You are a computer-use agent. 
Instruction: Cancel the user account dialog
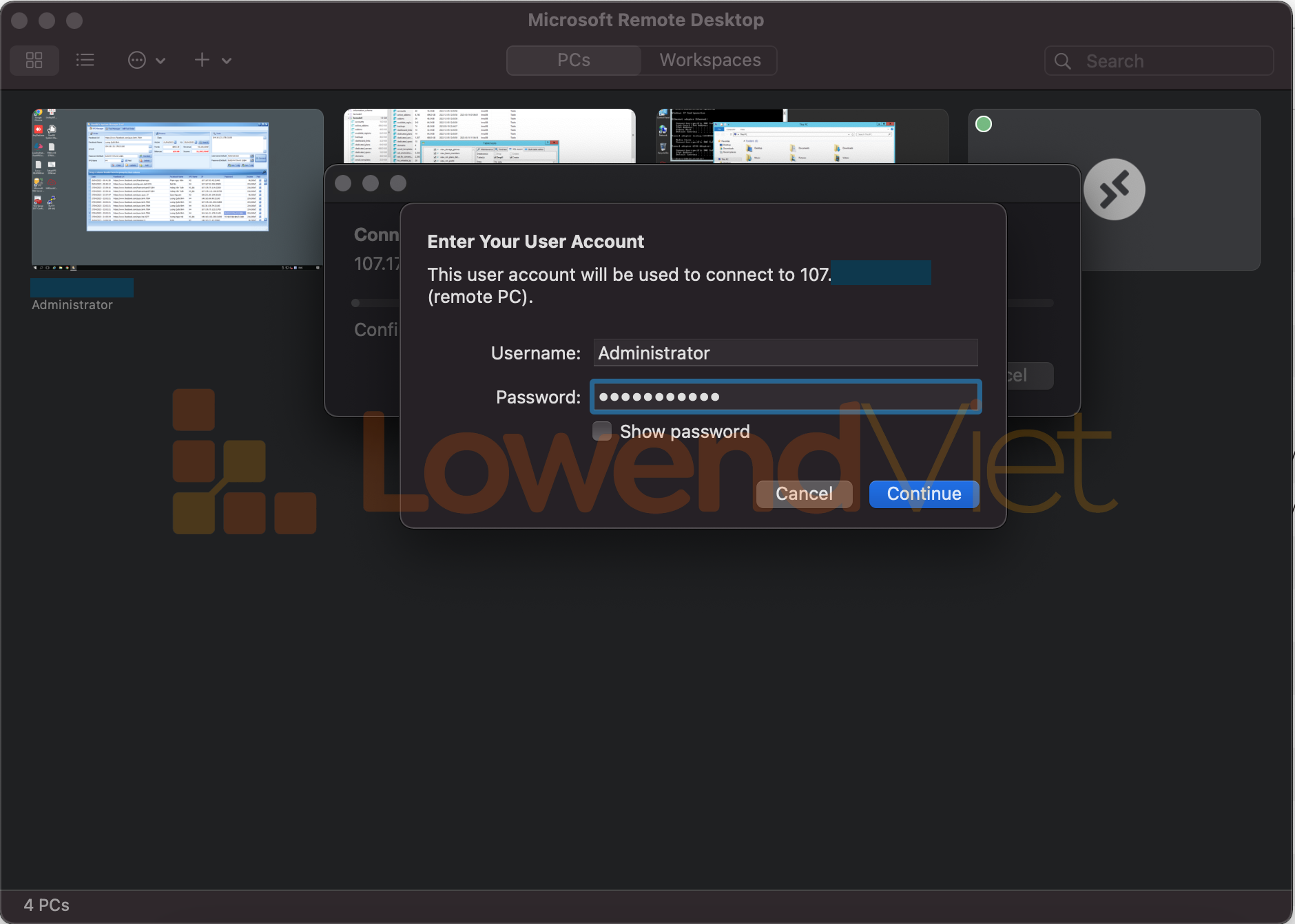click(x=804, y=494)
